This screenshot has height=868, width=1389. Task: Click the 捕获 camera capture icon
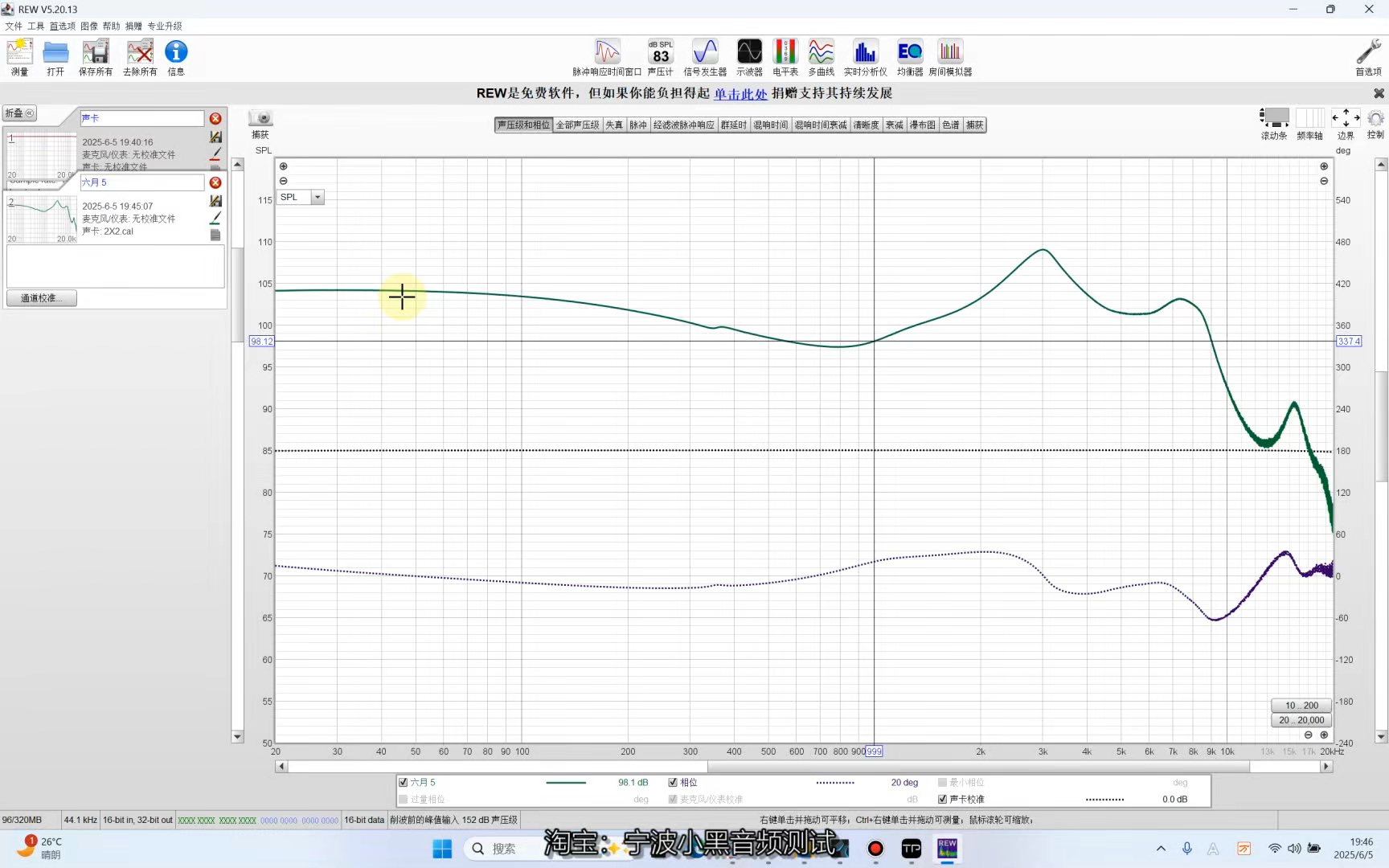point(260,117)
